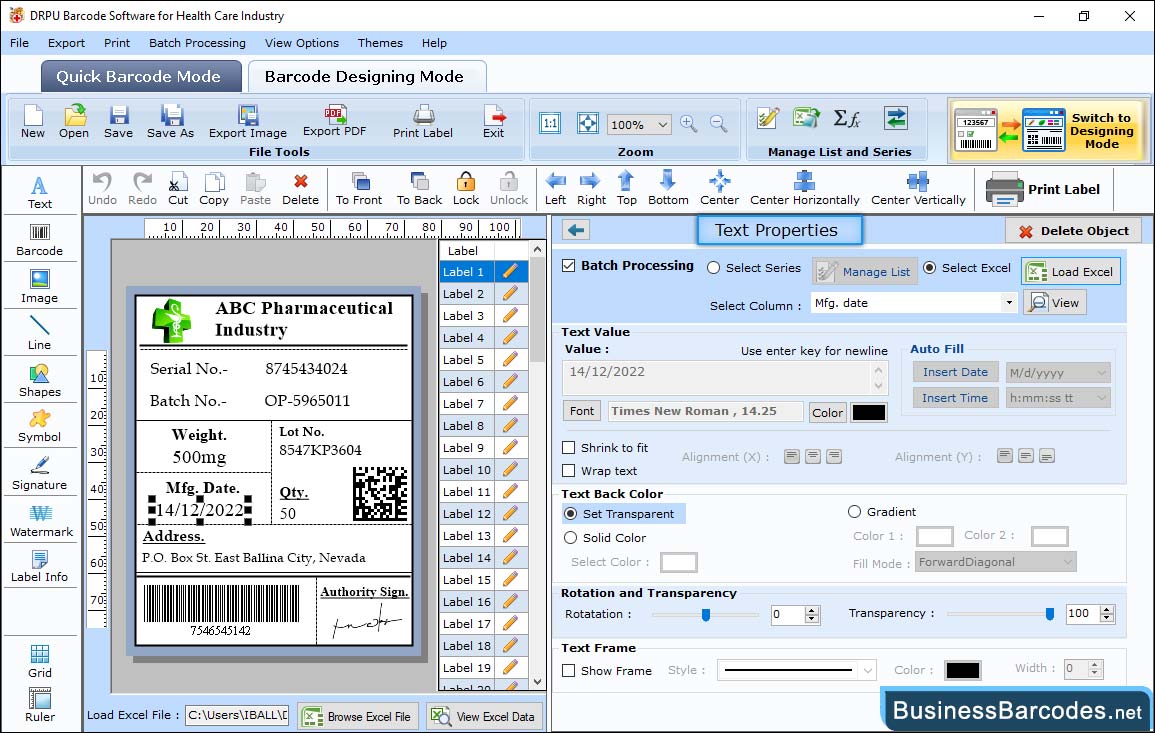Click the Open file icon
This screenshot has height=733, width=1155.
[x=74, y=122]
